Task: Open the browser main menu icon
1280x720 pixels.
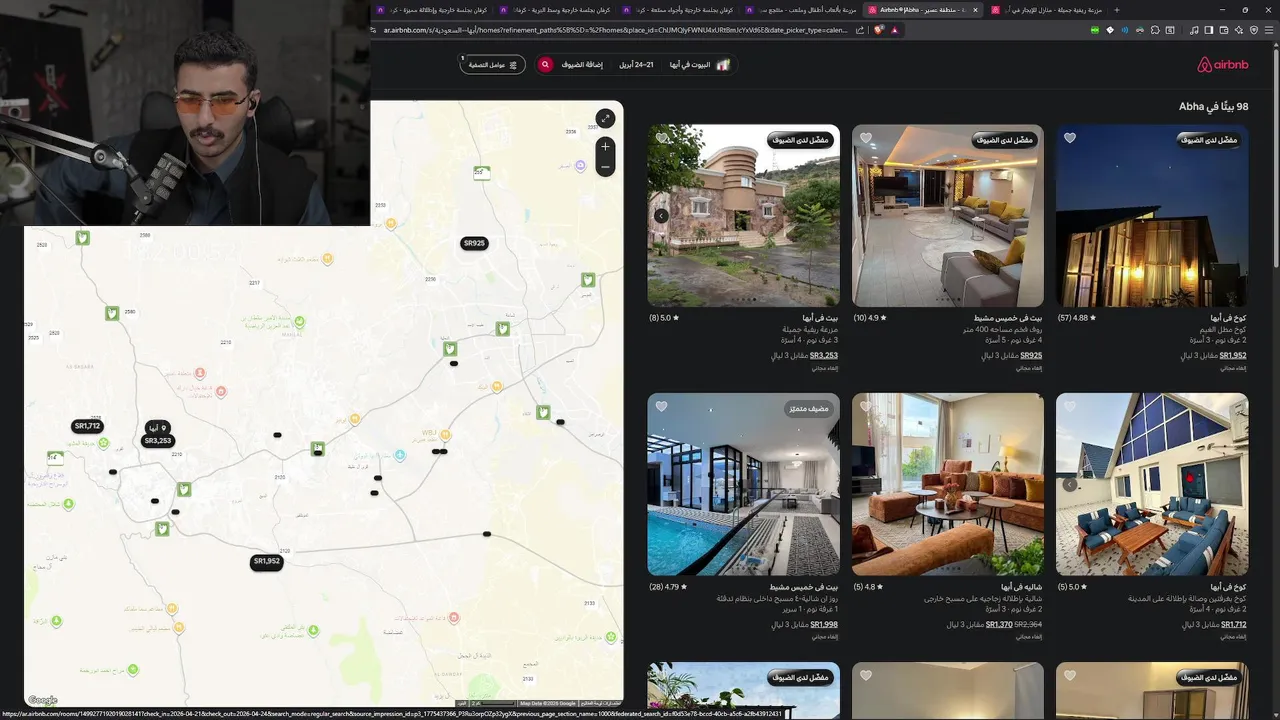Action: click(x=1270, y=30)
